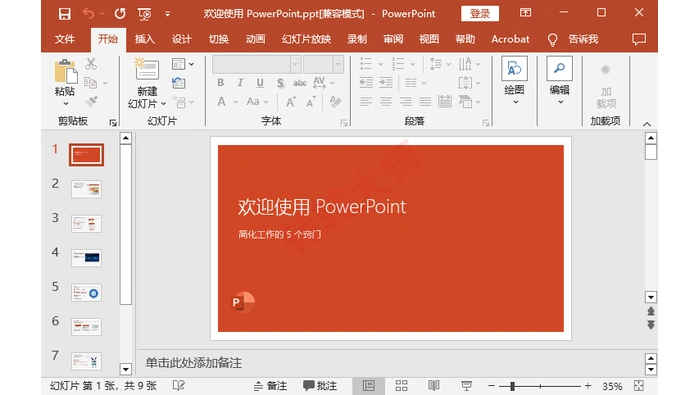Screen dimensions: 700x395
Task: Cut selection with the scissors icon
Action: 91,64
